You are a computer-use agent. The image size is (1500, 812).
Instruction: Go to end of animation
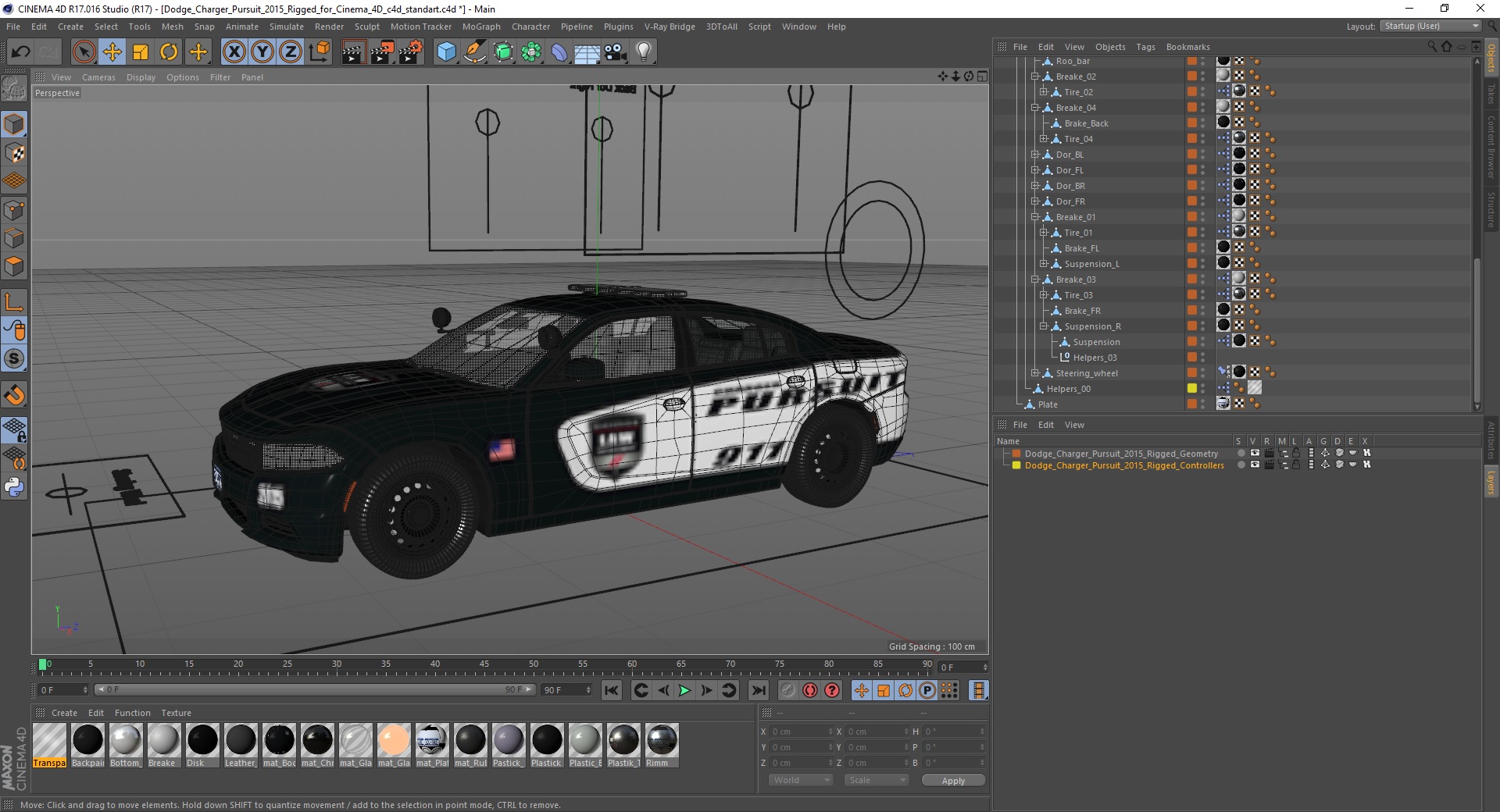758,690
